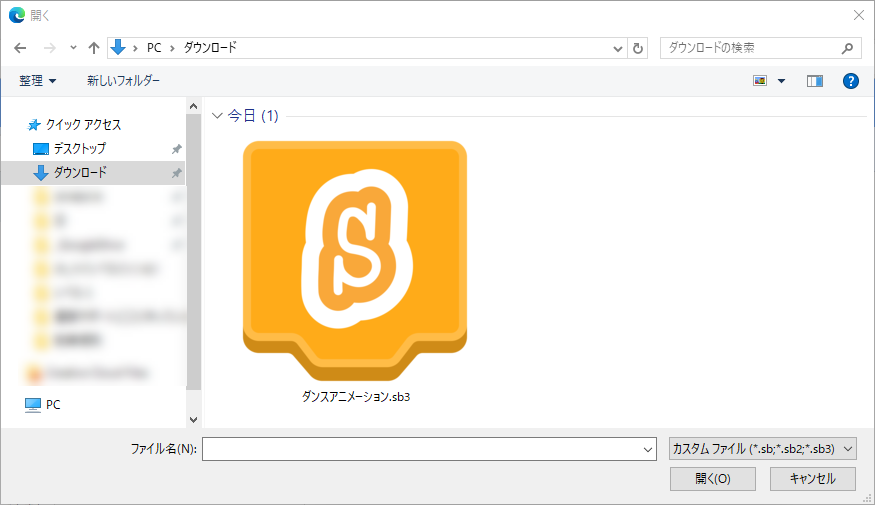Click the ファイル名 input field
This screenshot has width=875, height=505.
425,450
